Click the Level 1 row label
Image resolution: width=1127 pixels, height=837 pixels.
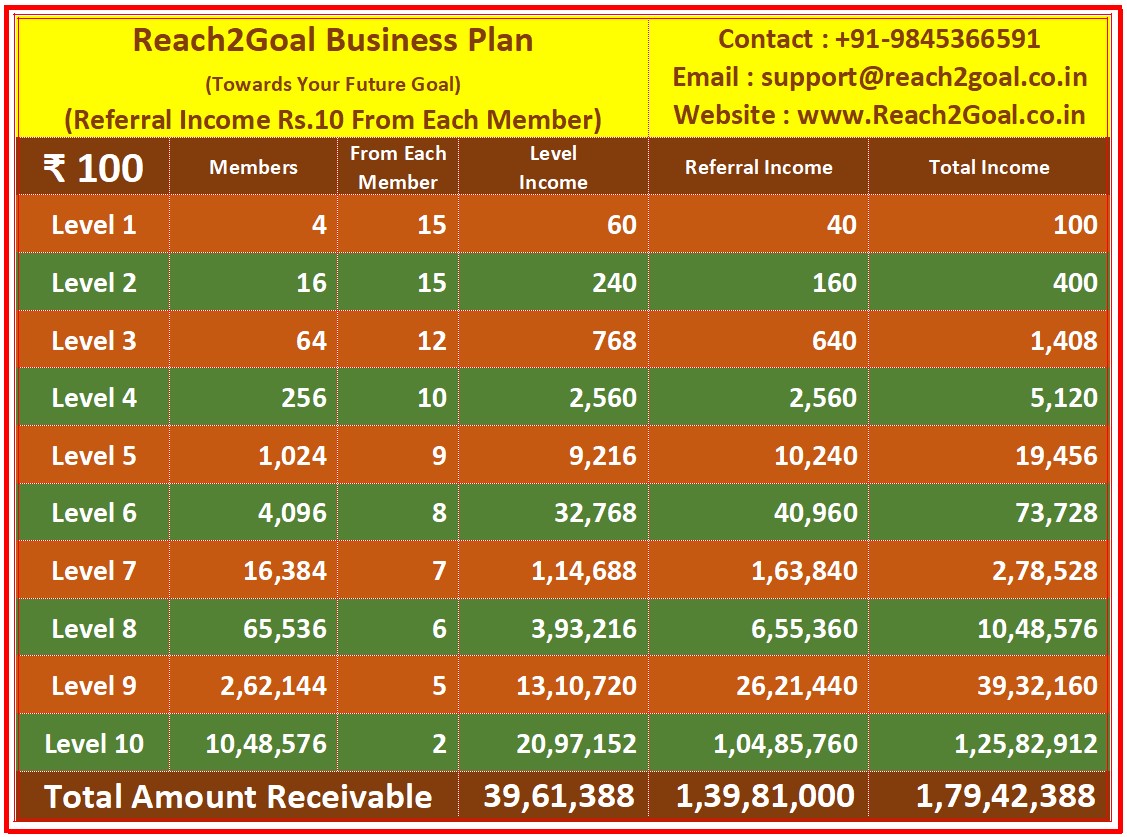pyautogui.click(x=93, y=225)
